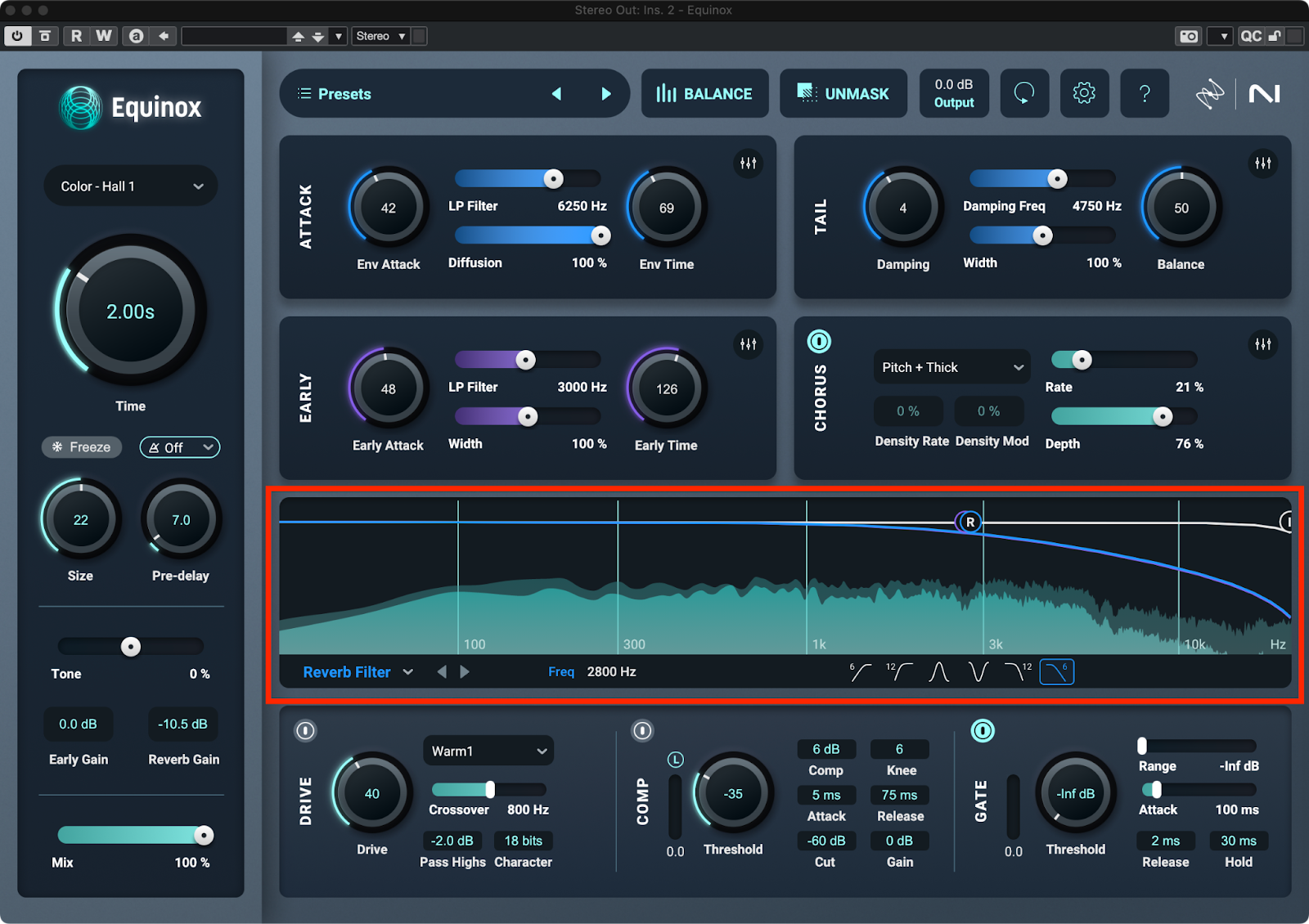Select the 12 dB high-pass filter shape
This screenshot has height=924, width=1309.
coord(899,672)
